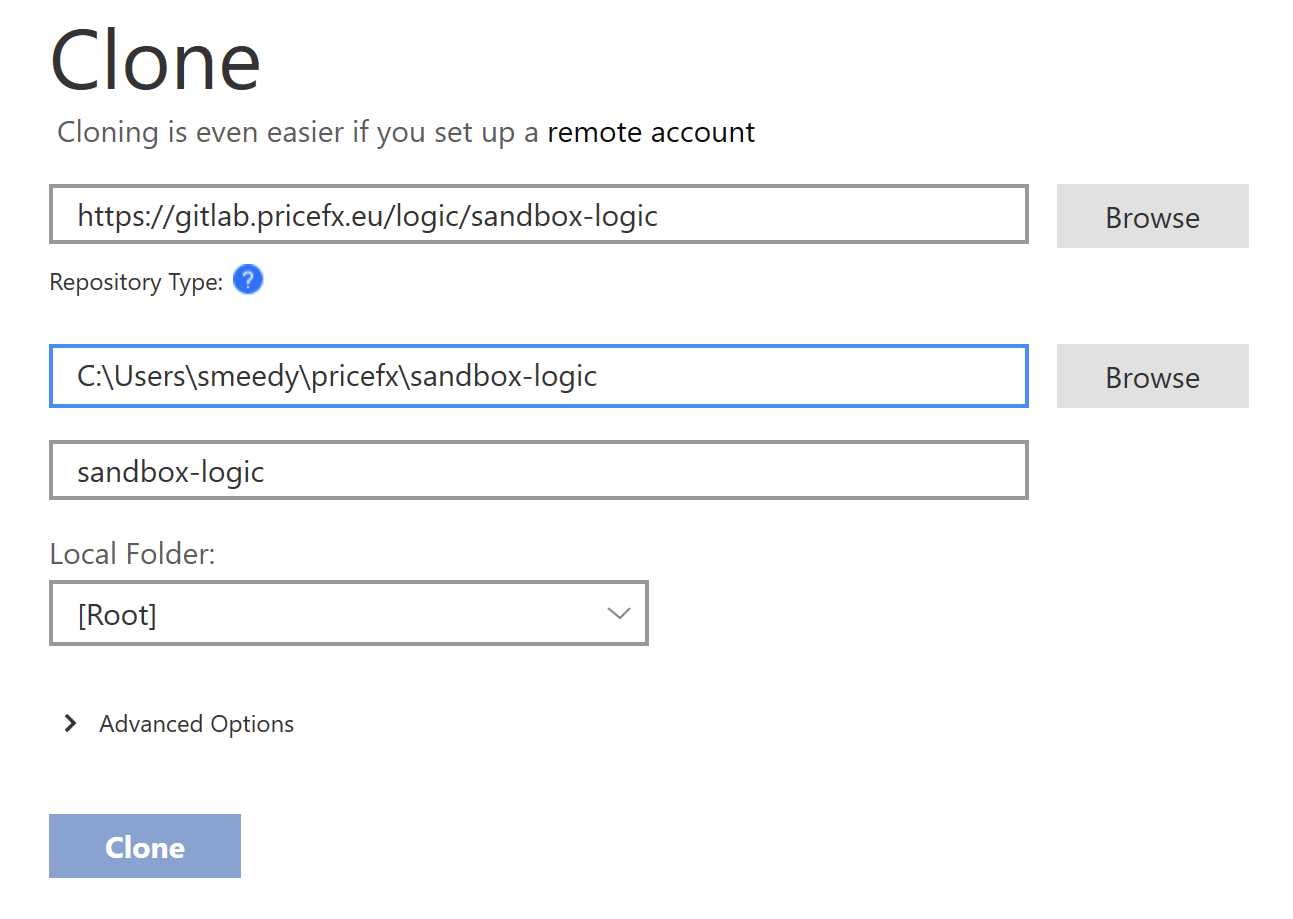
Task: Click the 'pricefx' folder segment in destination path
Action: pos(352,377)
